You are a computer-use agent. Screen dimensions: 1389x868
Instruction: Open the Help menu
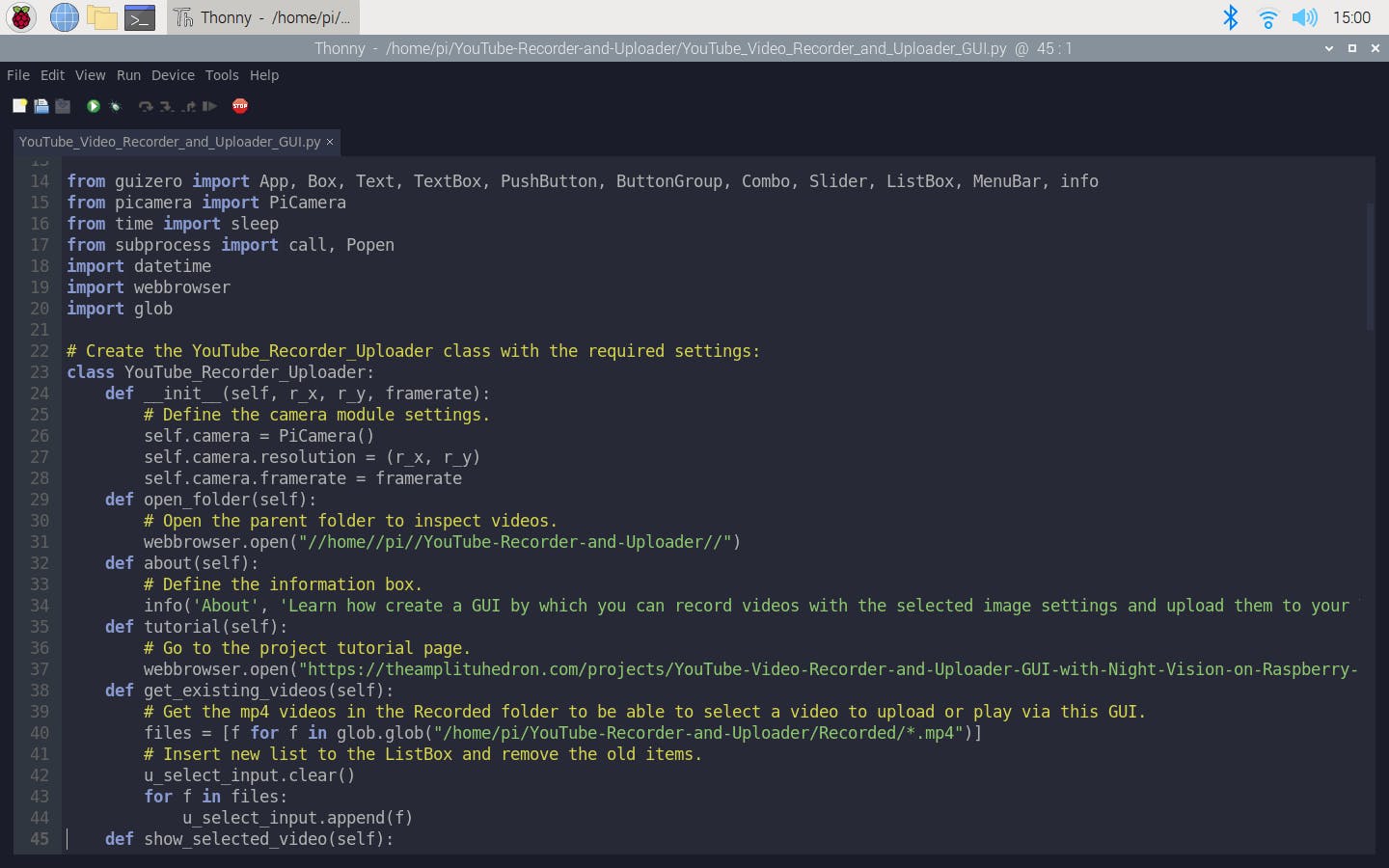pyautogui.click(x=264, y=75)
